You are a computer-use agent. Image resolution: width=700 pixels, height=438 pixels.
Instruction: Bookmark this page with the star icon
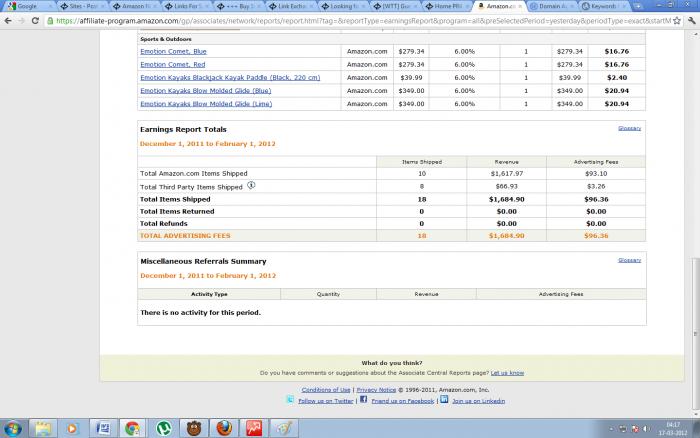[677, 21]
